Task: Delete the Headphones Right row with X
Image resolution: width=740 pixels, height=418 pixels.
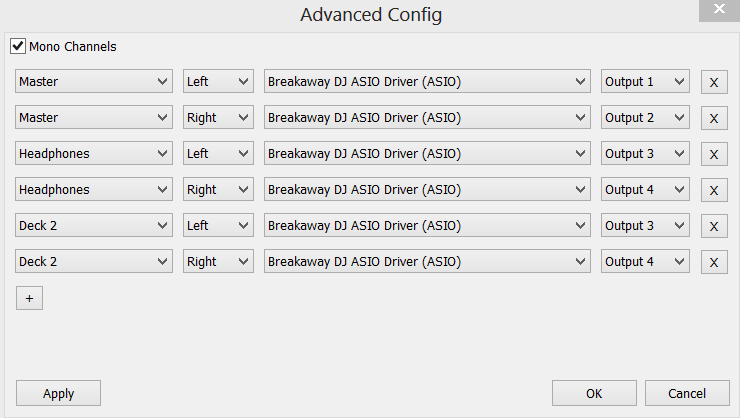Action: [714, 190]
